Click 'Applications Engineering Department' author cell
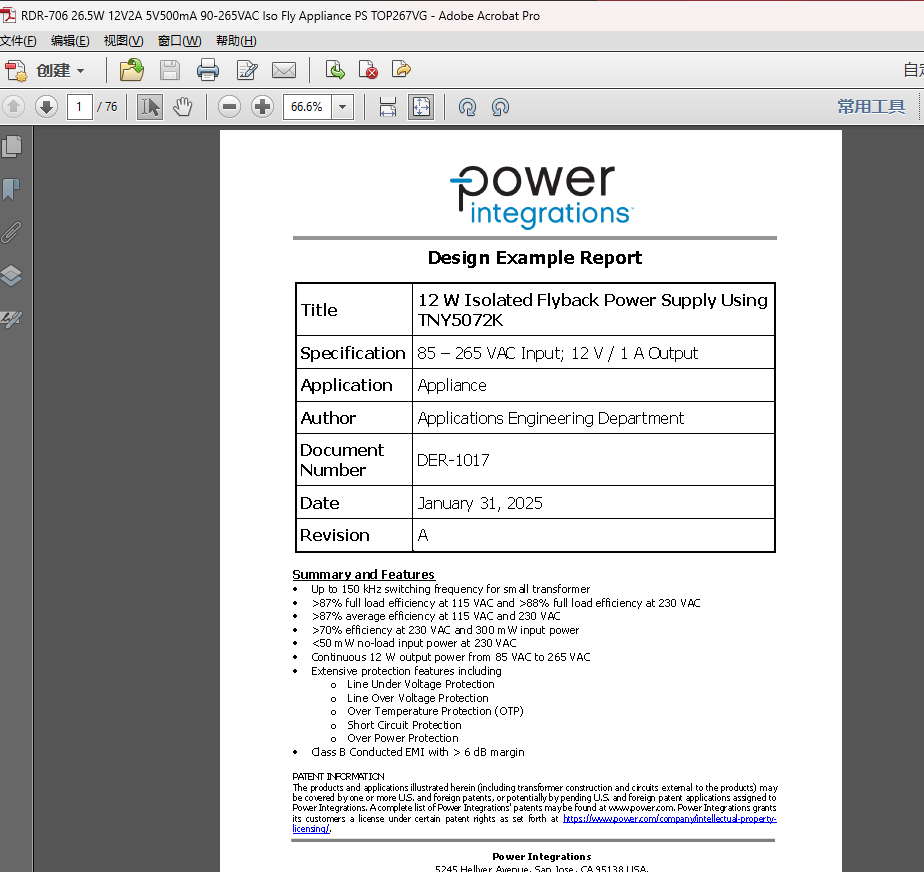The height and width of the screenshot is (872, 924). 593,418
